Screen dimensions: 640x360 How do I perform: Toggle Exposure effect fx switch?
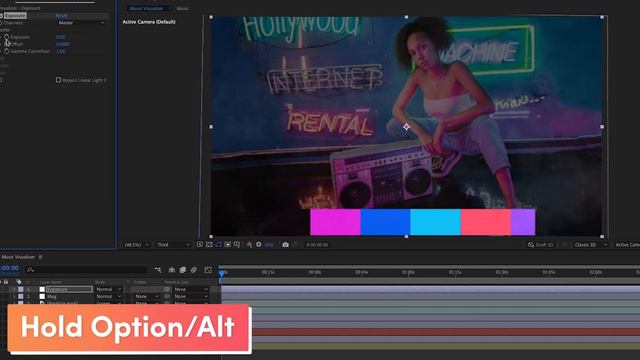pyautogui.click(x=1, y=16)
